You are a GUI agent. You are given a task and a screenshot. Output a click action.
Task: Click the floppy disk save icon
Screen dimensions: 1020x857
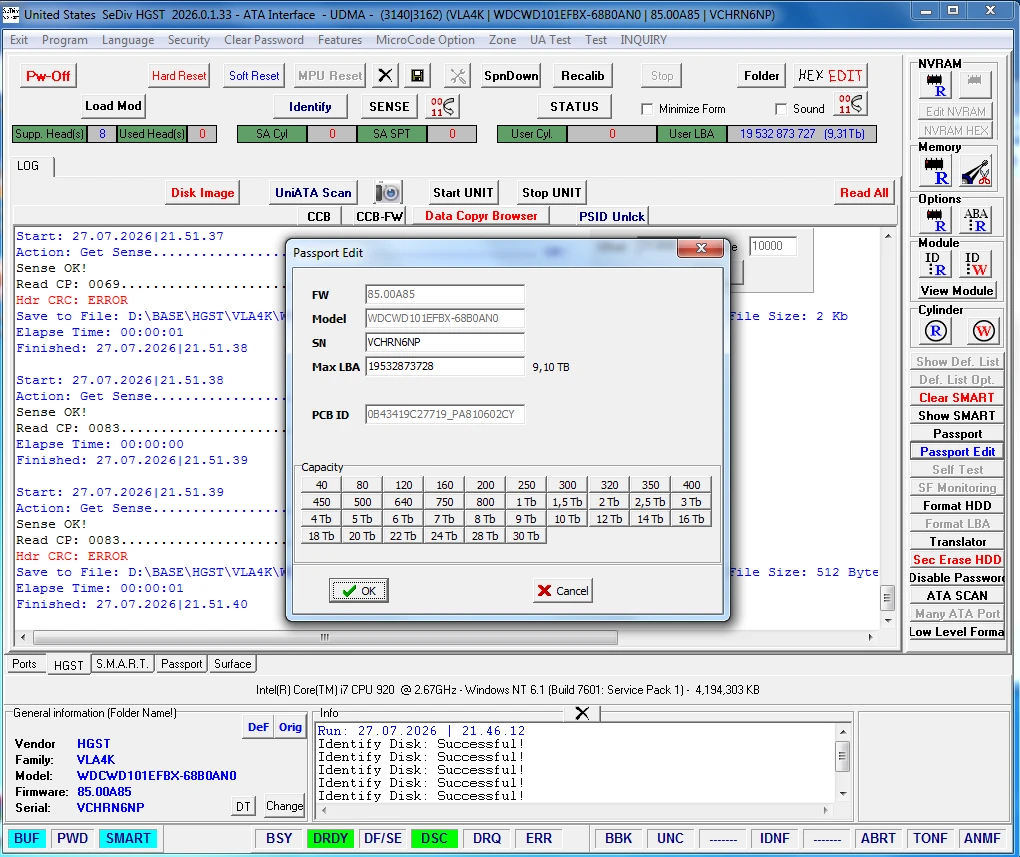[418, 75]
